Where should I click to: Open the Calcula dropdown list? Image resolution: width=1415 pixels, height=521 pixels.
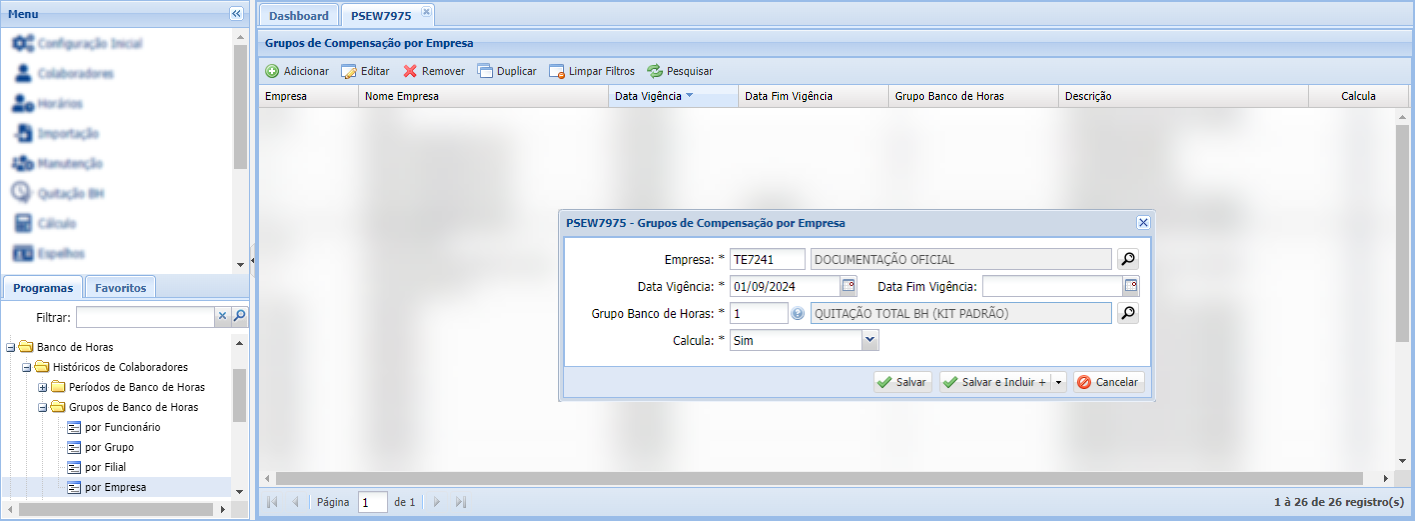pyautogui.click(x=870, y=341)
